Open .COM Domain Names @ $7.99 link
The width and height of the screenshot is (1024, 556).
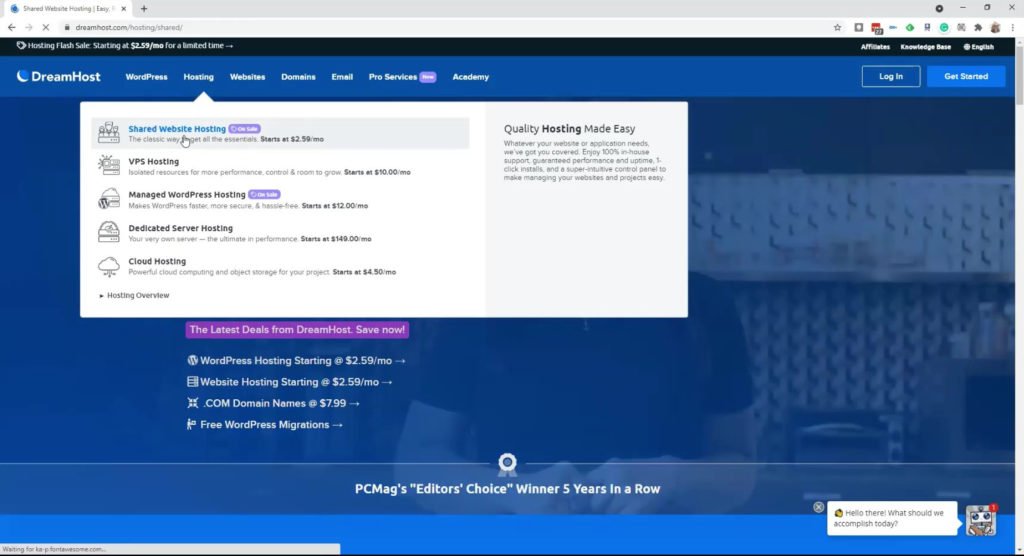pyautogui.click(x=274, y=403)
